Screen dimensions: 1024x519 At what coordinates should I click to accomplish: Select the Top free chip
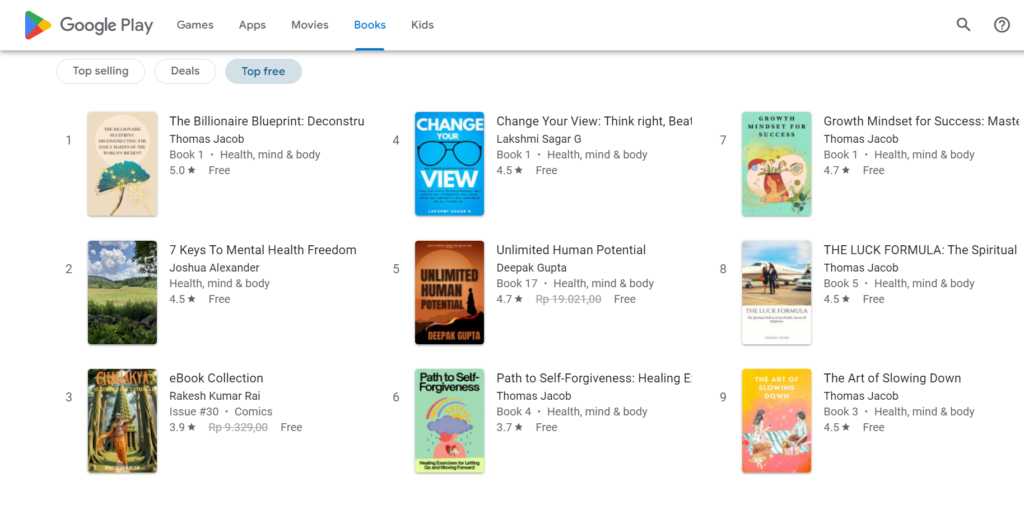(263, 71)
